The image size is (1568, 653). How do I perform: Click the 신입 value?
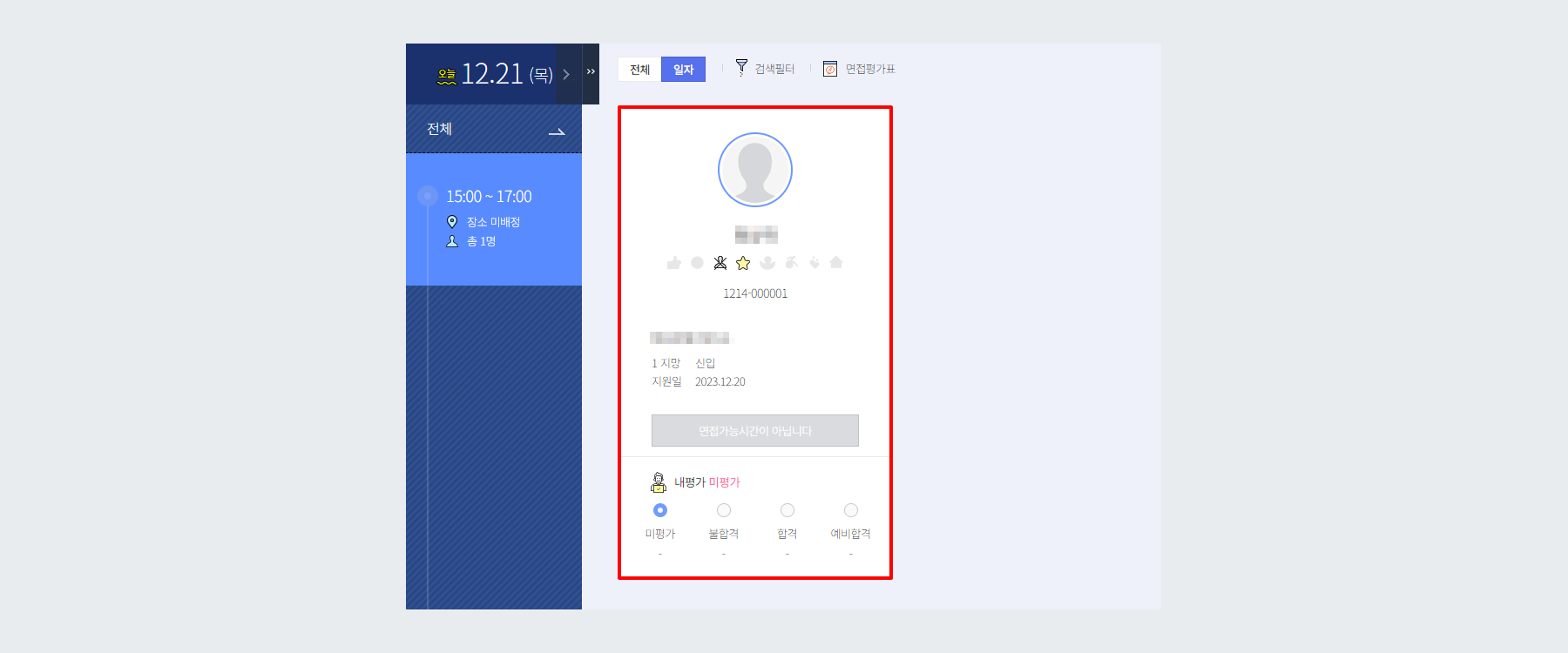705,363
